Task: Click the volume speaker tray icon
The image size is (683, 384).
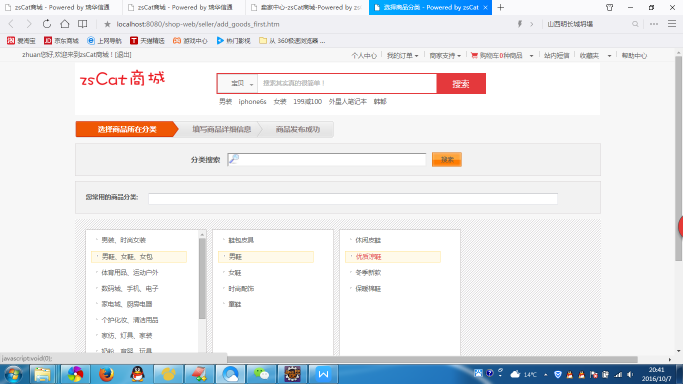Action: [x=630, y=374]
